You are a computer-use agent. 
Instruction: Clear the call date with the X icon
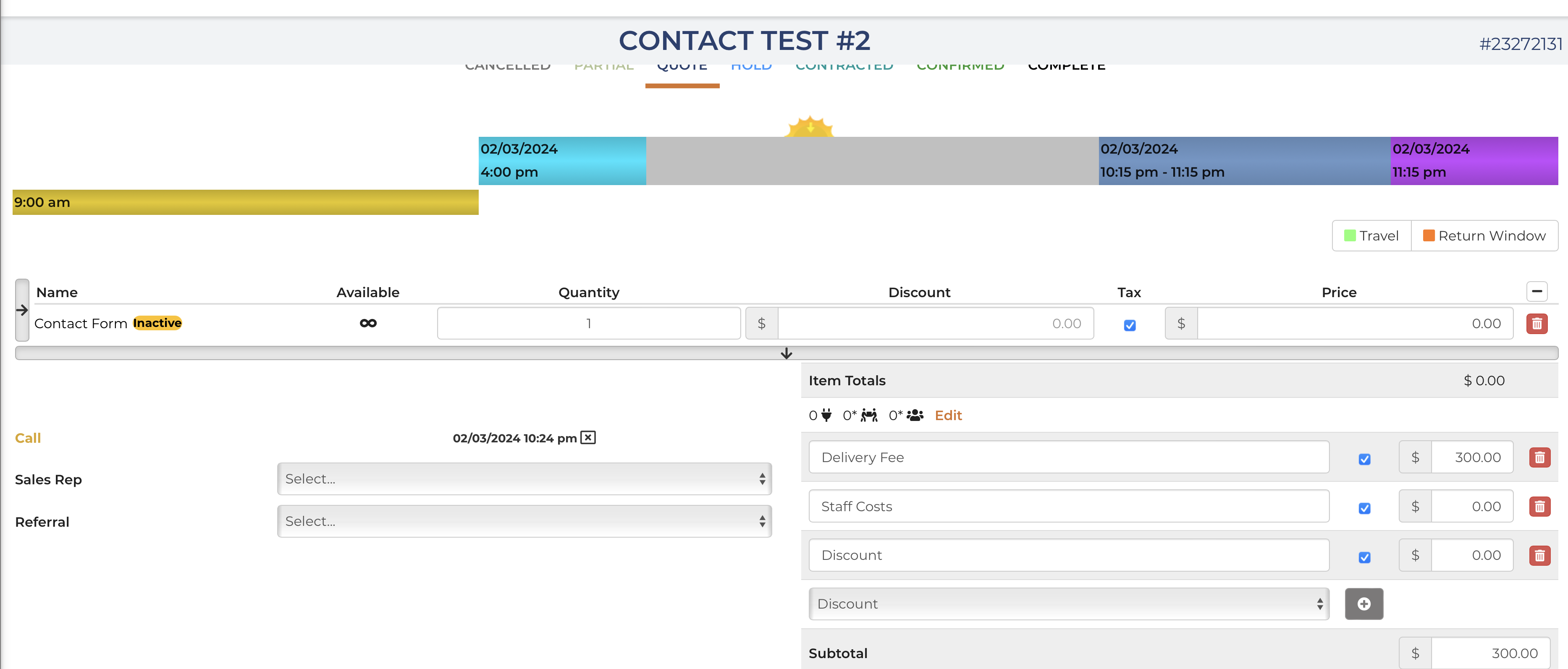tap(588, 437)
